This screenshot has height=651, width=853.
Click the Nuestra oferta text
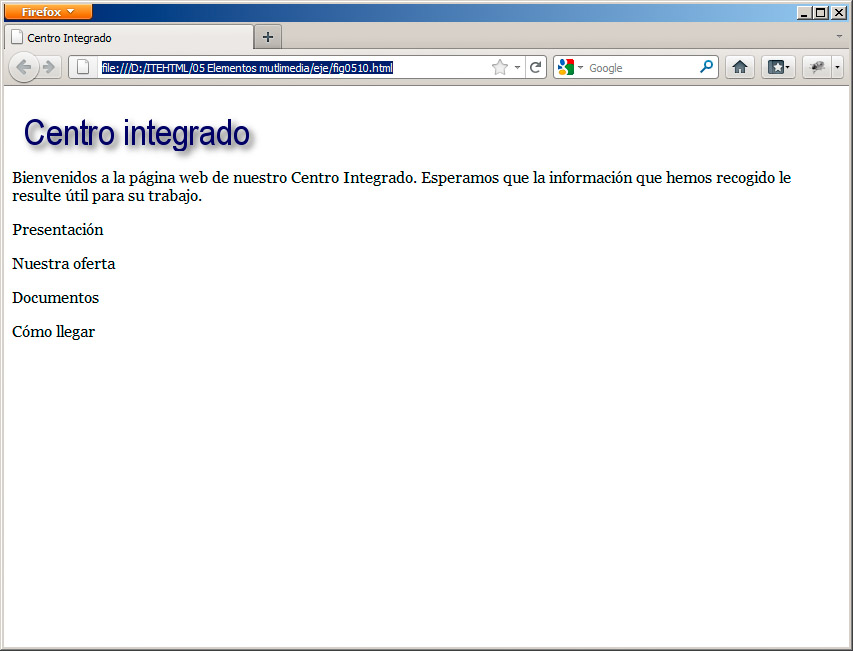tap(64, 264)
